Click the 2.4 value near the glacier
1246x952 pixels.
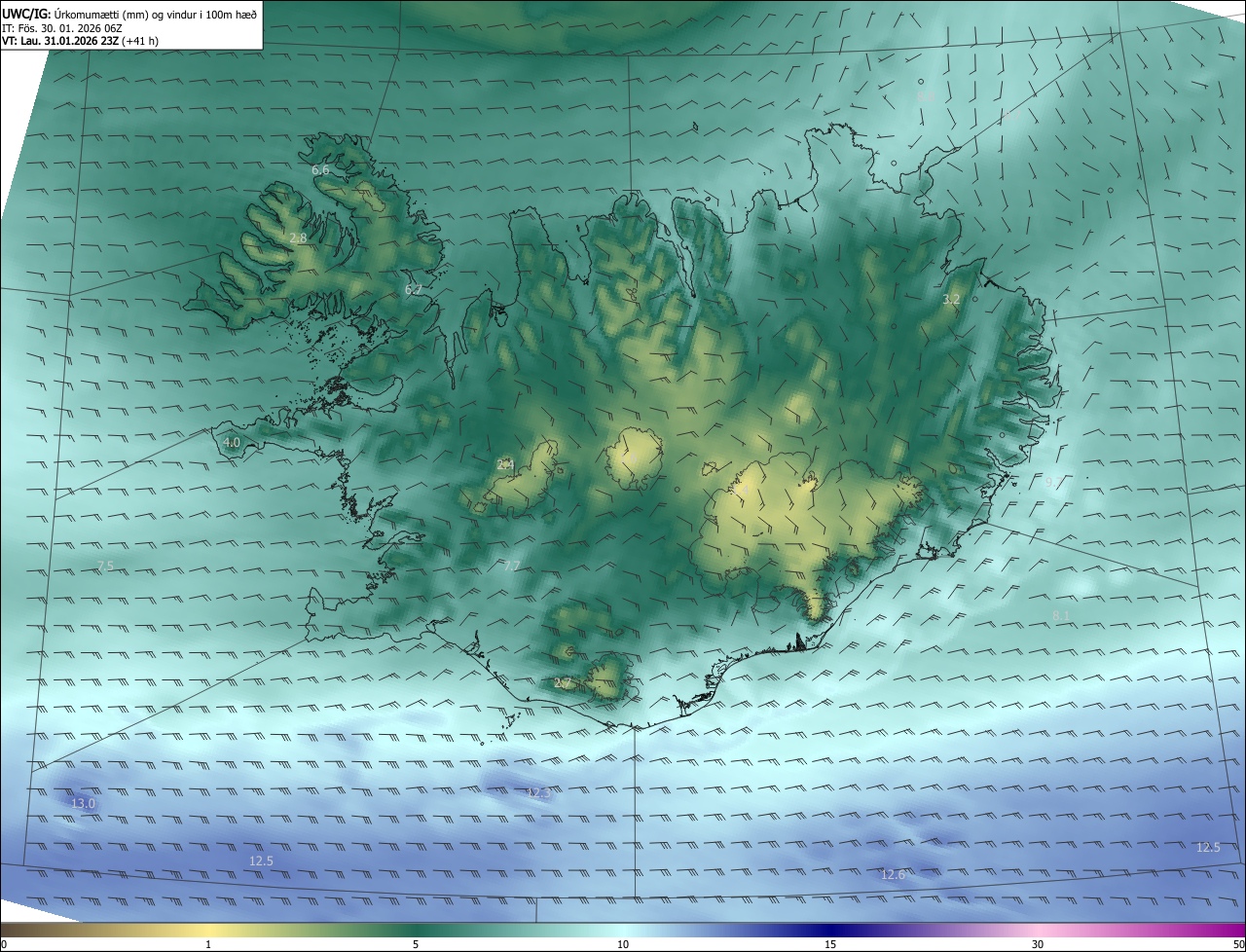(504, 464)
